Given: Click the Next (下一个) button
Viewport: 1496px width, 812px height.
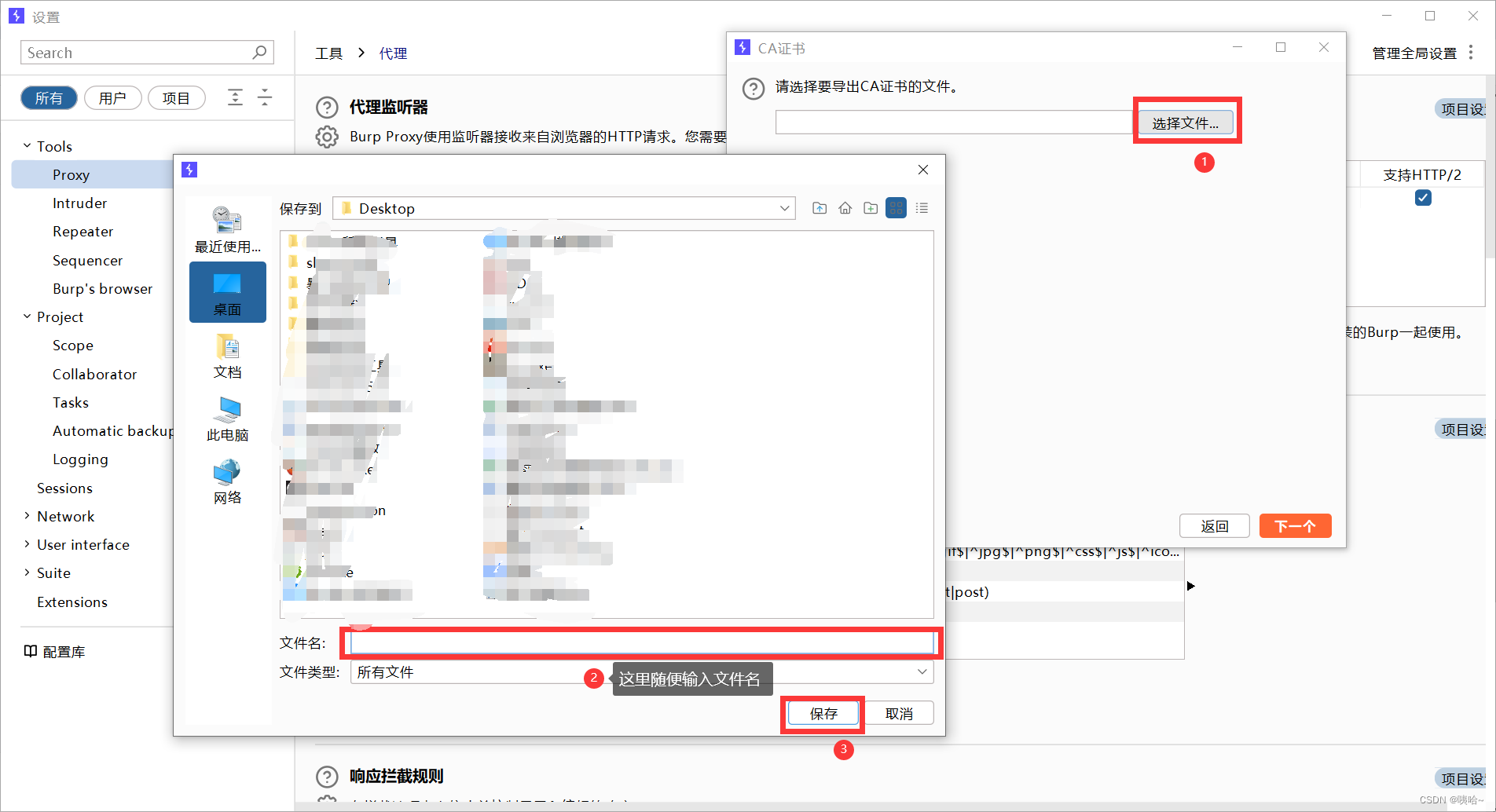Looking at the screenshot, I should pyautogui.click(x=1295, y=526).
